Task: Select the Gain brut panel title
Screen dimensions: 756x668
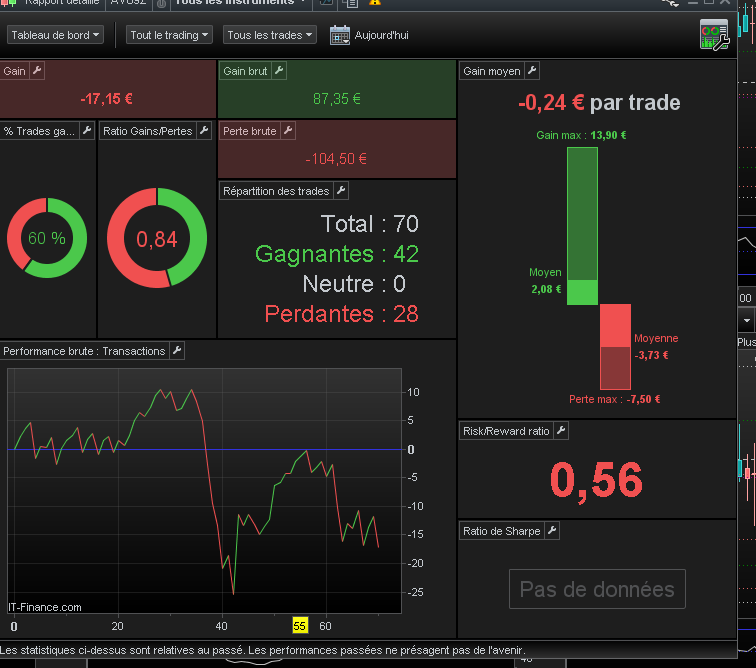Action: coord(245,71)
